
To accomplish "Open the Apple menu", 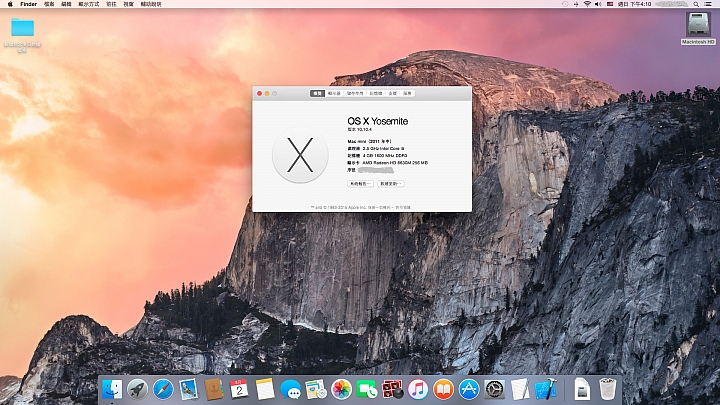I will tap(10, 4).
